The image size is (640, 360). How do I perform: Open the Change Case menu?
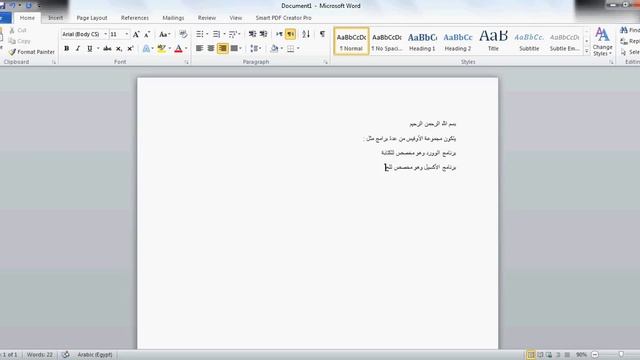coord(164,34)
